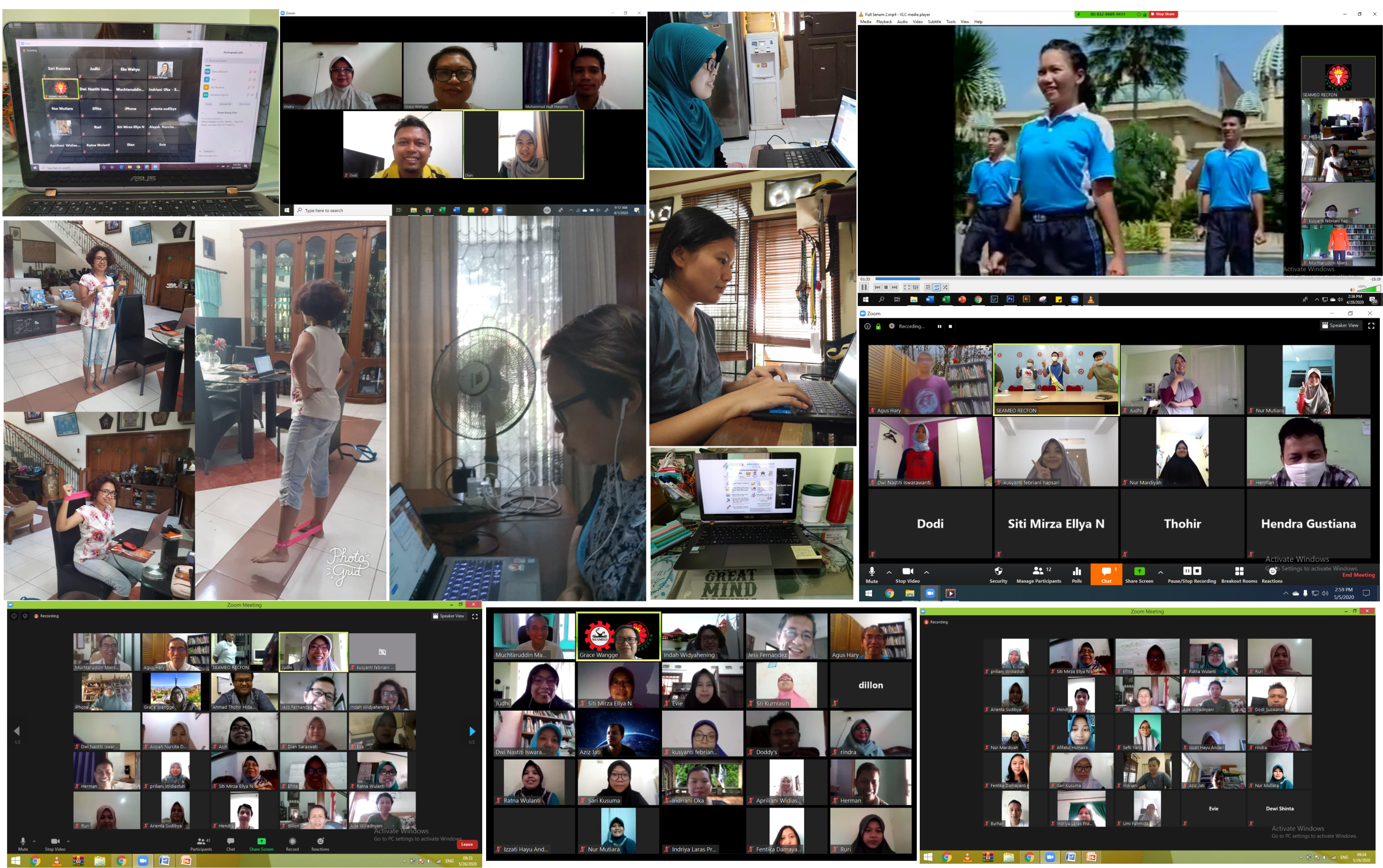This screenshot has height=868, width=1383.
Task: Click the round Record icon in Zoom
Action: tap(292, 841)
